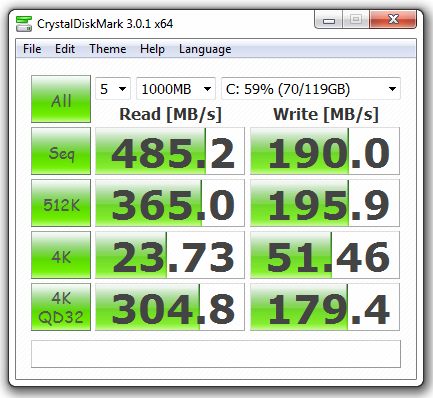
Task: Open the test run count dropdown showing 5
Action: (113, 89)
